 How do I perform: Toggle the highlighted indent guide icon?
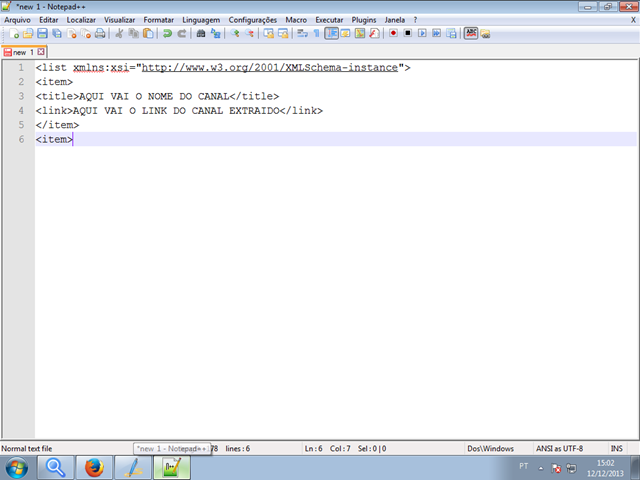coord(331,33)
